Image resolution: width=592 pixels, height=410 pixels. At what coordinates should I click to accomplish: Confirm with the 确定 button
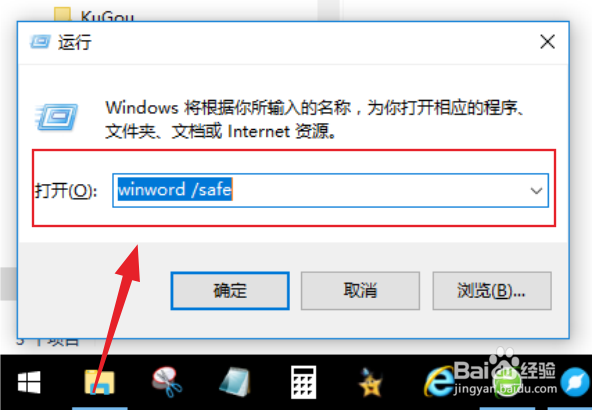pos(230,291)
